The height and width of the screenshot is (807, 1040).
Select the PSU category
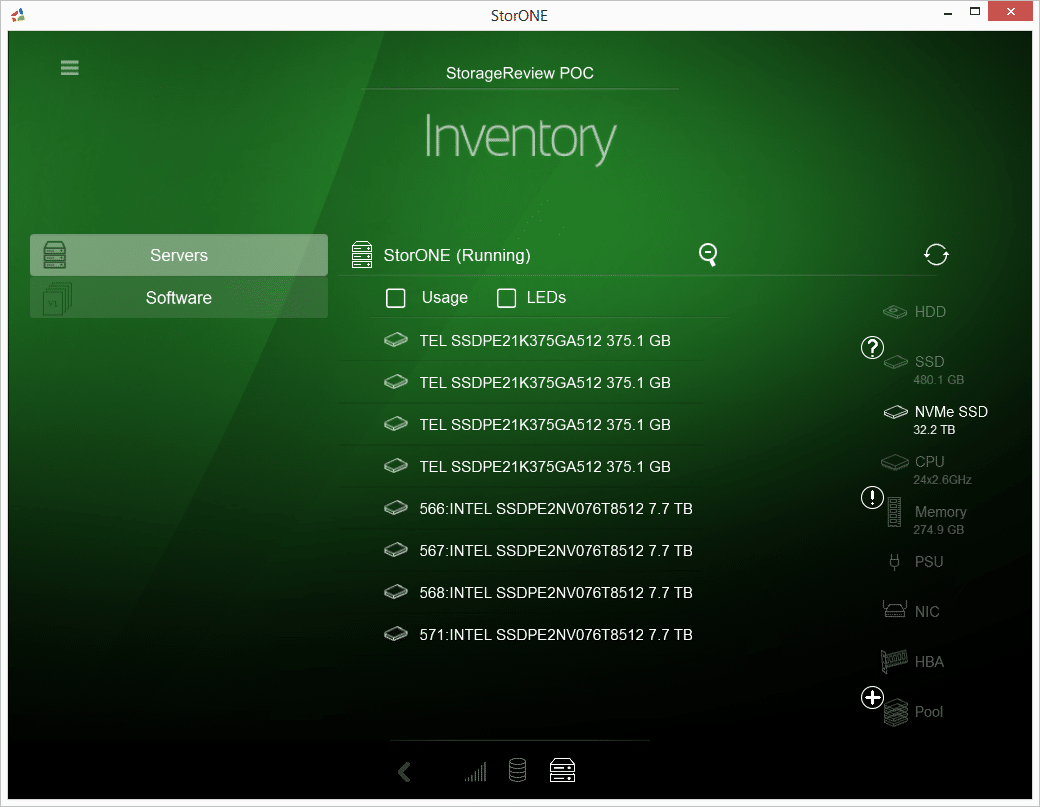pos(916,562)
